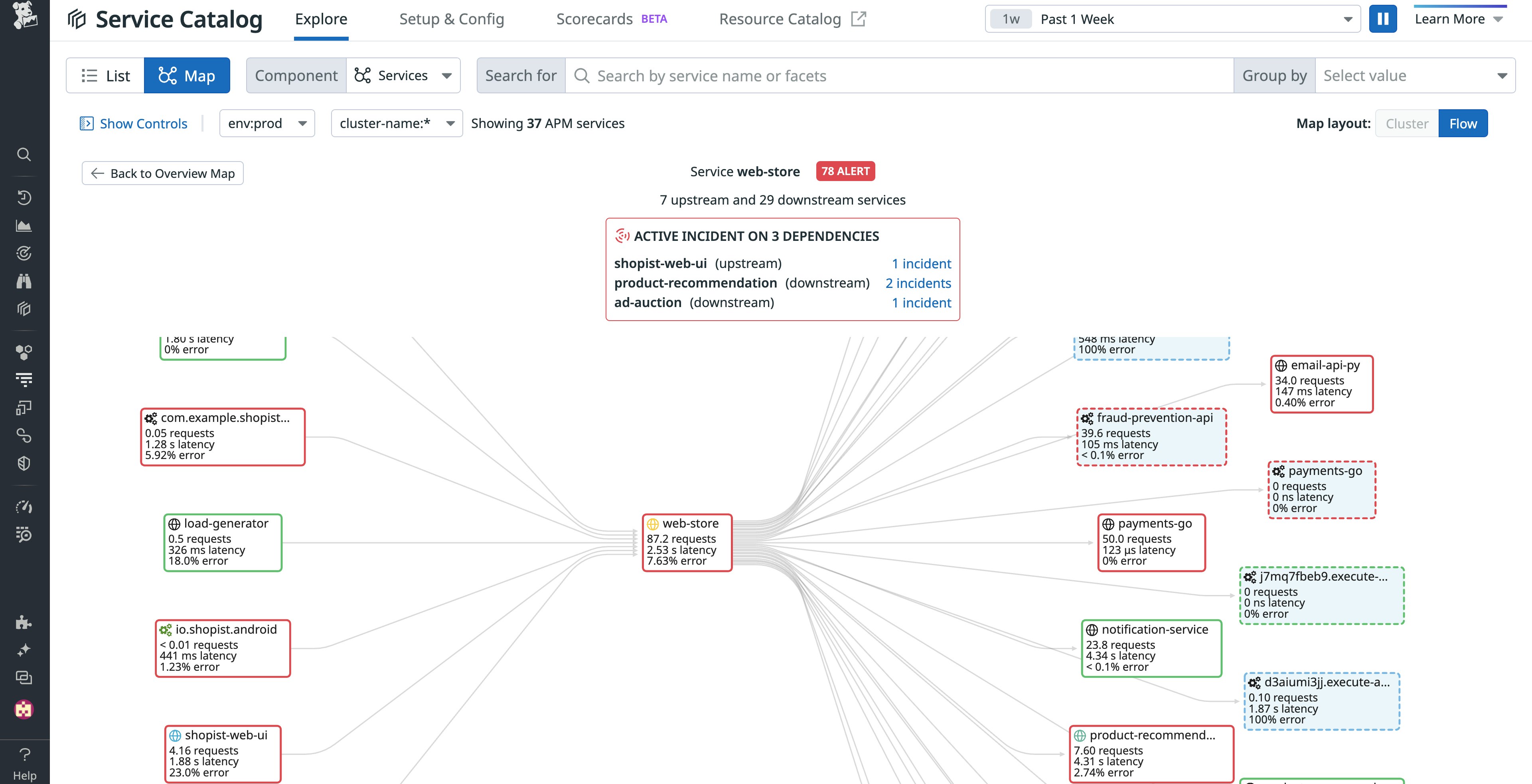Open the 2 incidents link for product-recommendation
The height and width of the screenshot is (784, 1532).
(x=918, y=283)
